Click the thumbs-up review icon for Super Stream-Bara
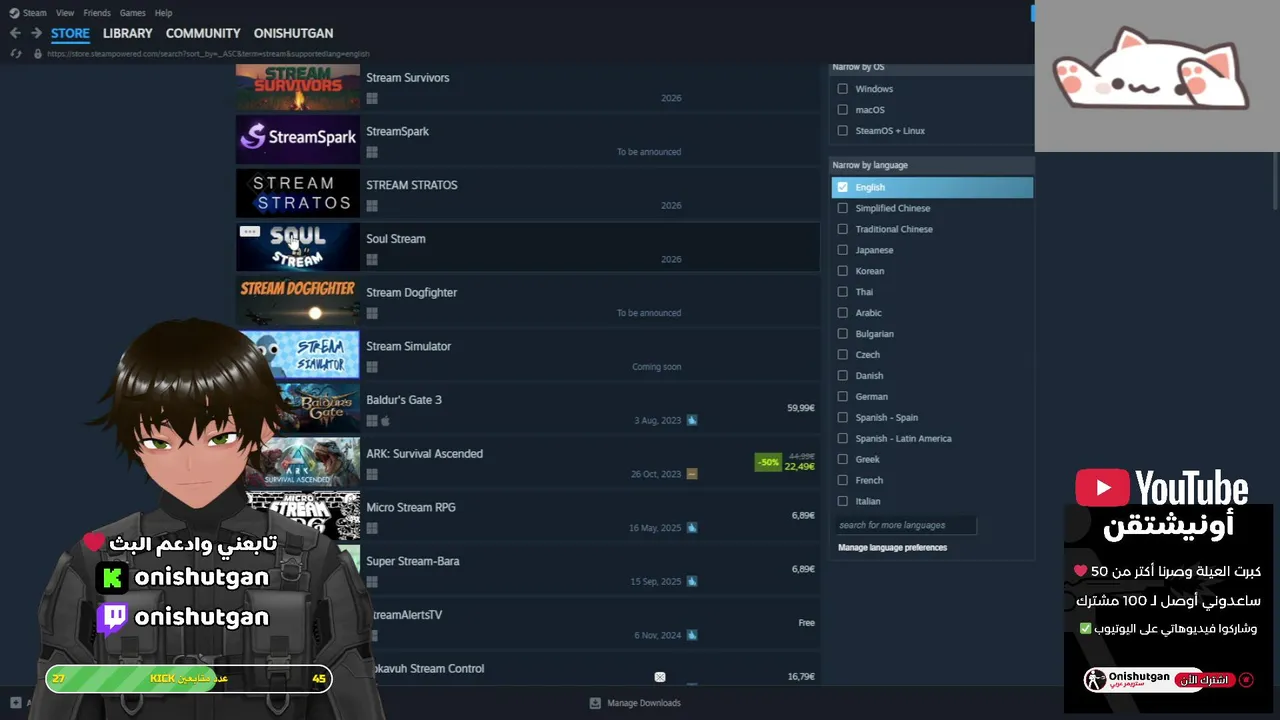Image resolution: width=1280 pixels, height=720 pixels. 692,582
